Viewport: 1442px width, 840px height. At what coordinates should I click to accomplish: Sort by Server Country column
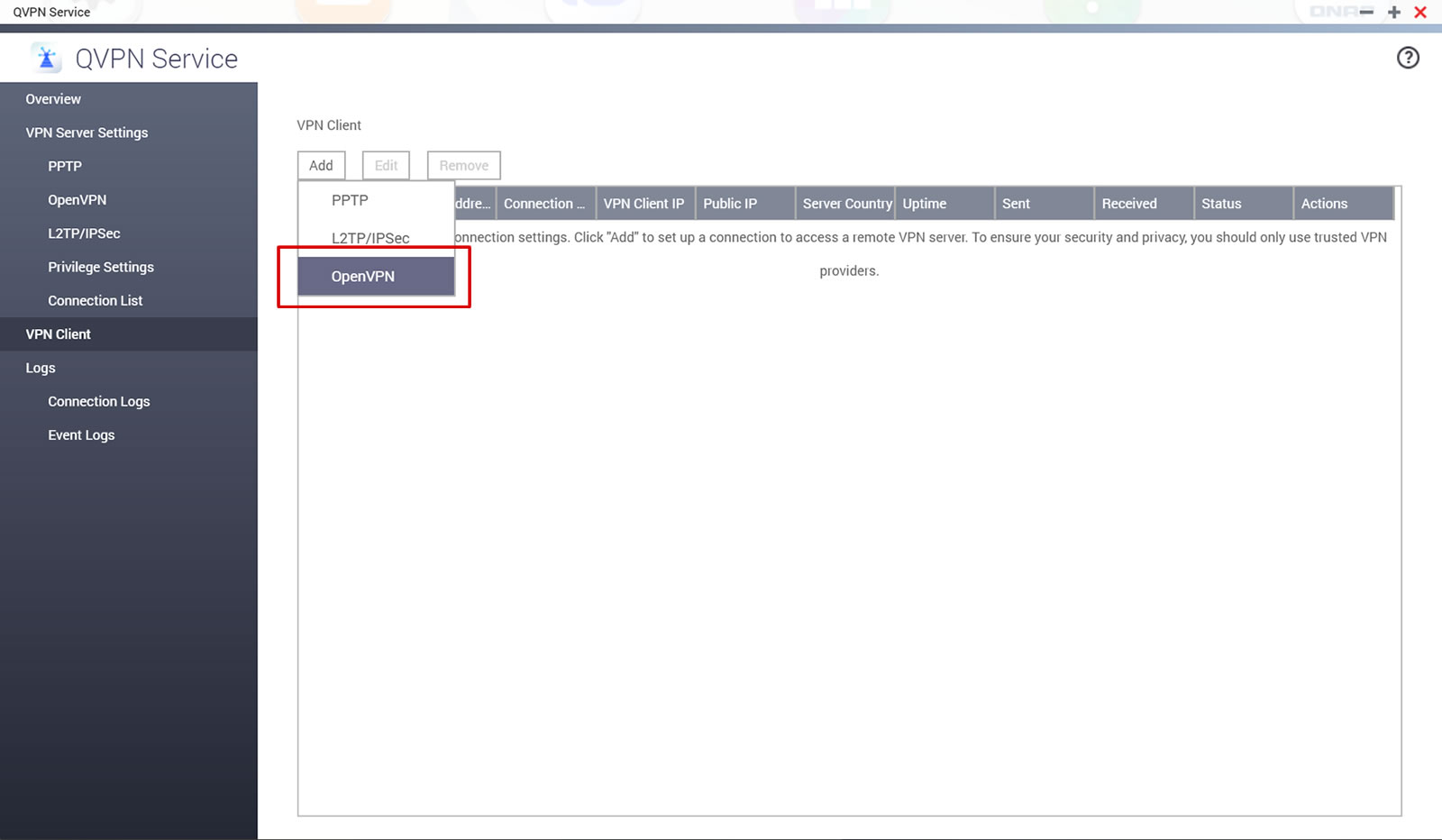[x=845, y=204]
